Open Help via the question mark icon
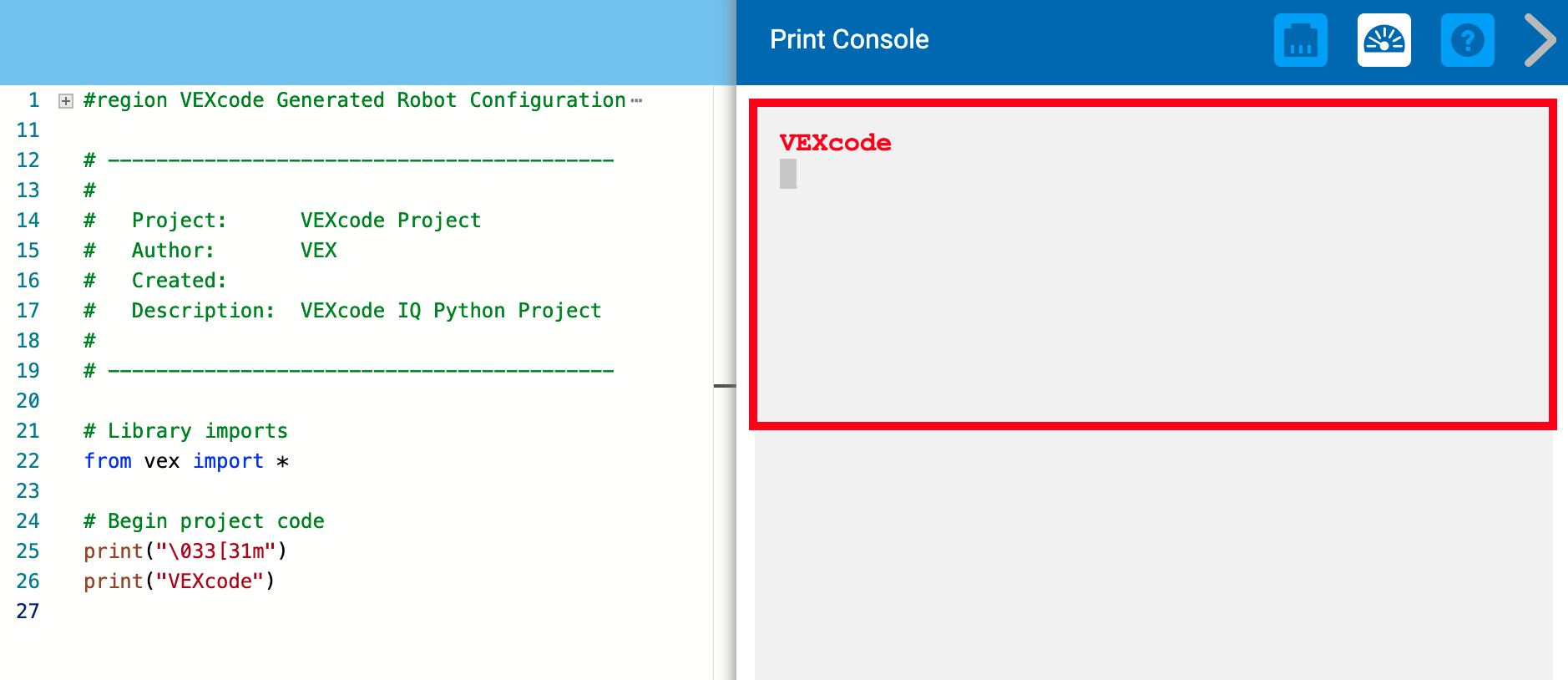Viewport: 1568px width, 680px height. (1467, 39)
